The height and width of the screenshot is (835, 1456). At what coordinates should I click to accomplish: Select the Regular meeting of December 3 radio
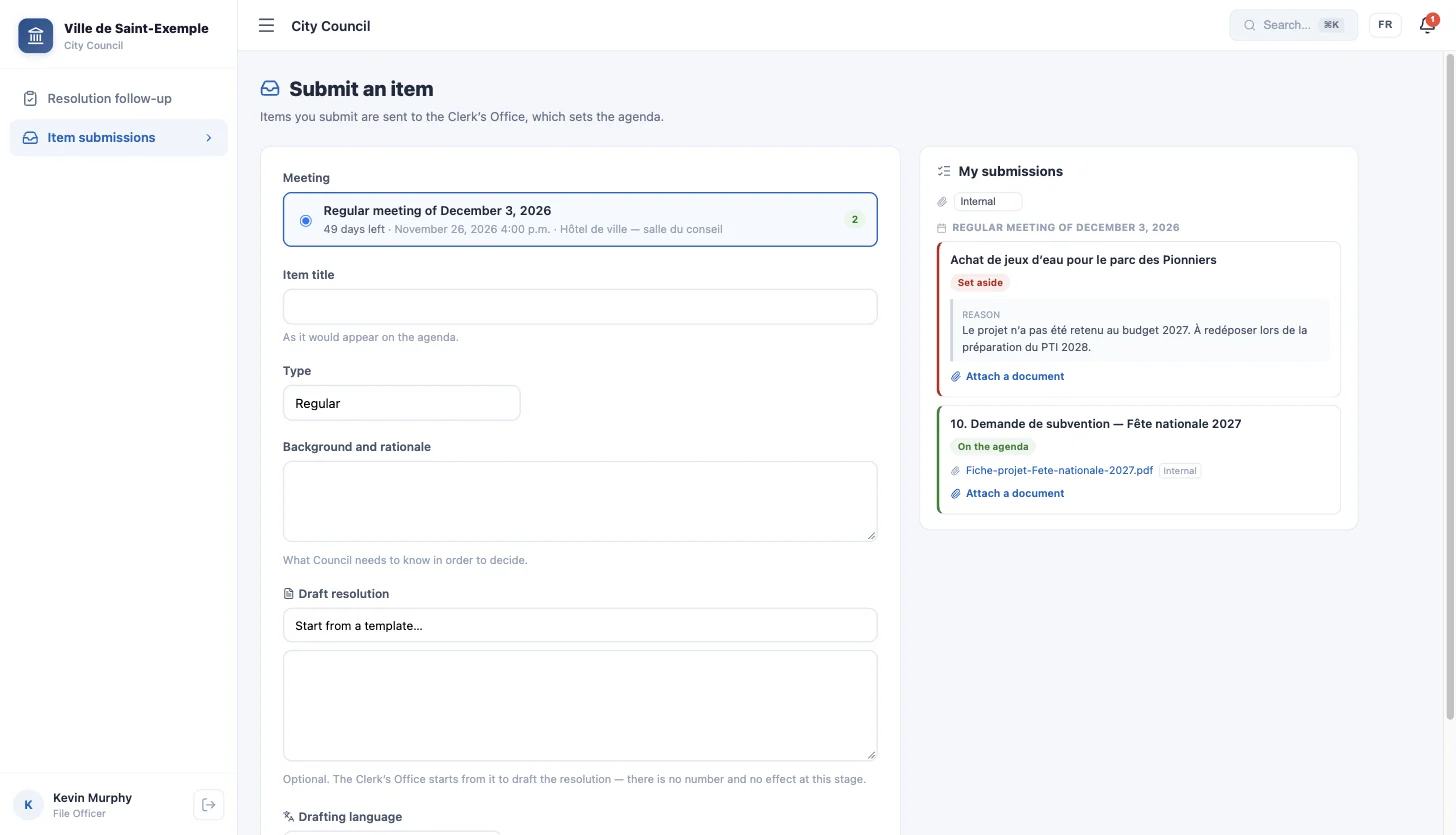[306, 220]
